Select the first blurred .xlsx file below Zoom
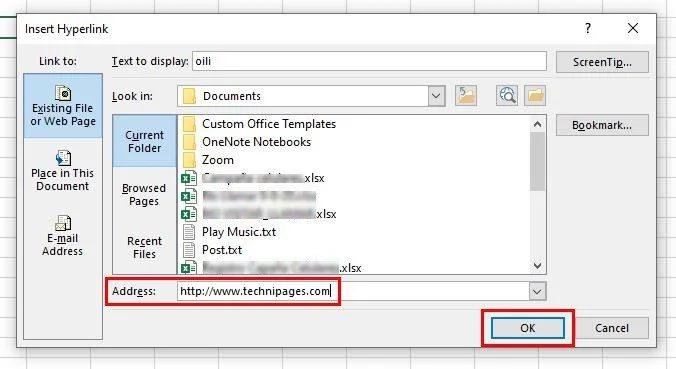 pyautogui.click(x=253, y=178)
